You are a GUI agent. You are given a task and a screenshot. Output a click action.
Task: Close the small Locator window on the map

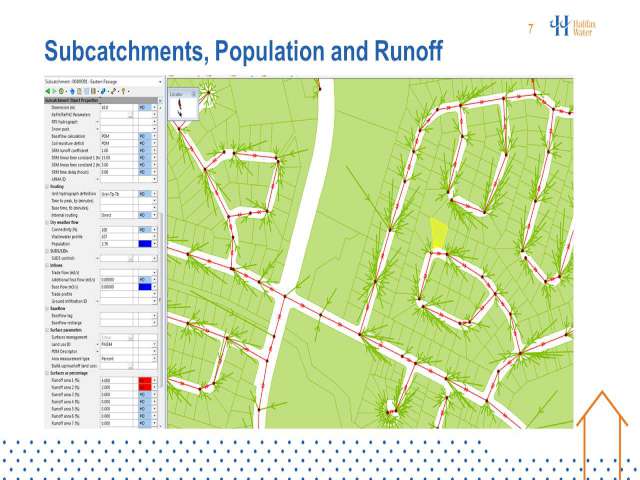pos(194,94)
